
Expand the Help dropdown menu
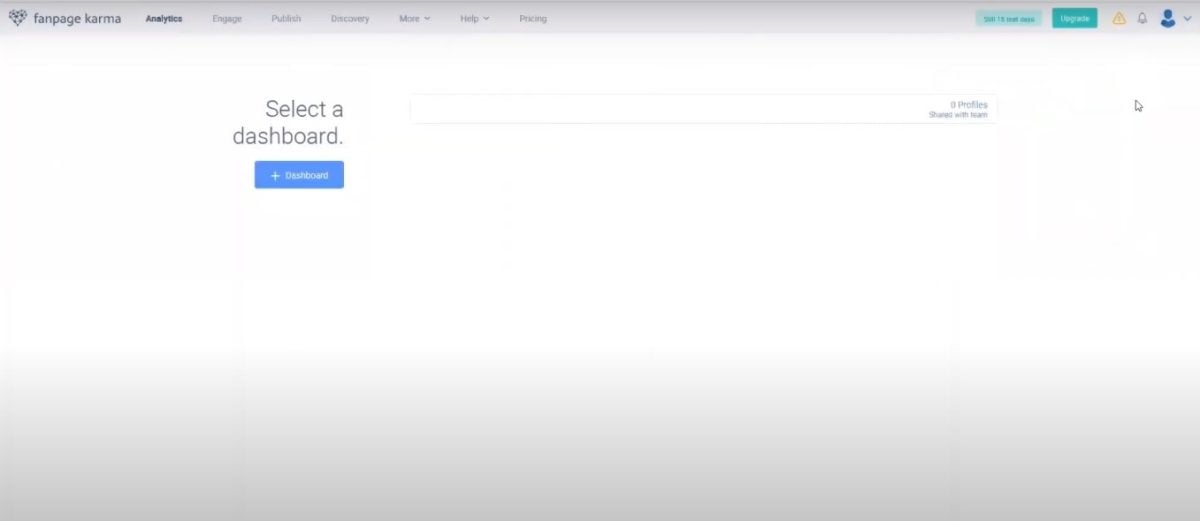point(475,19)
